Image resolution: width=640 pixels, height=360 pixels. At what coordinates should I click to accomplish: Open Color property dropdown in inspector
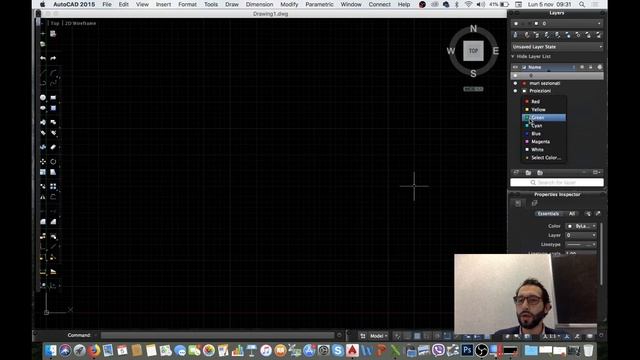[581, 226]
